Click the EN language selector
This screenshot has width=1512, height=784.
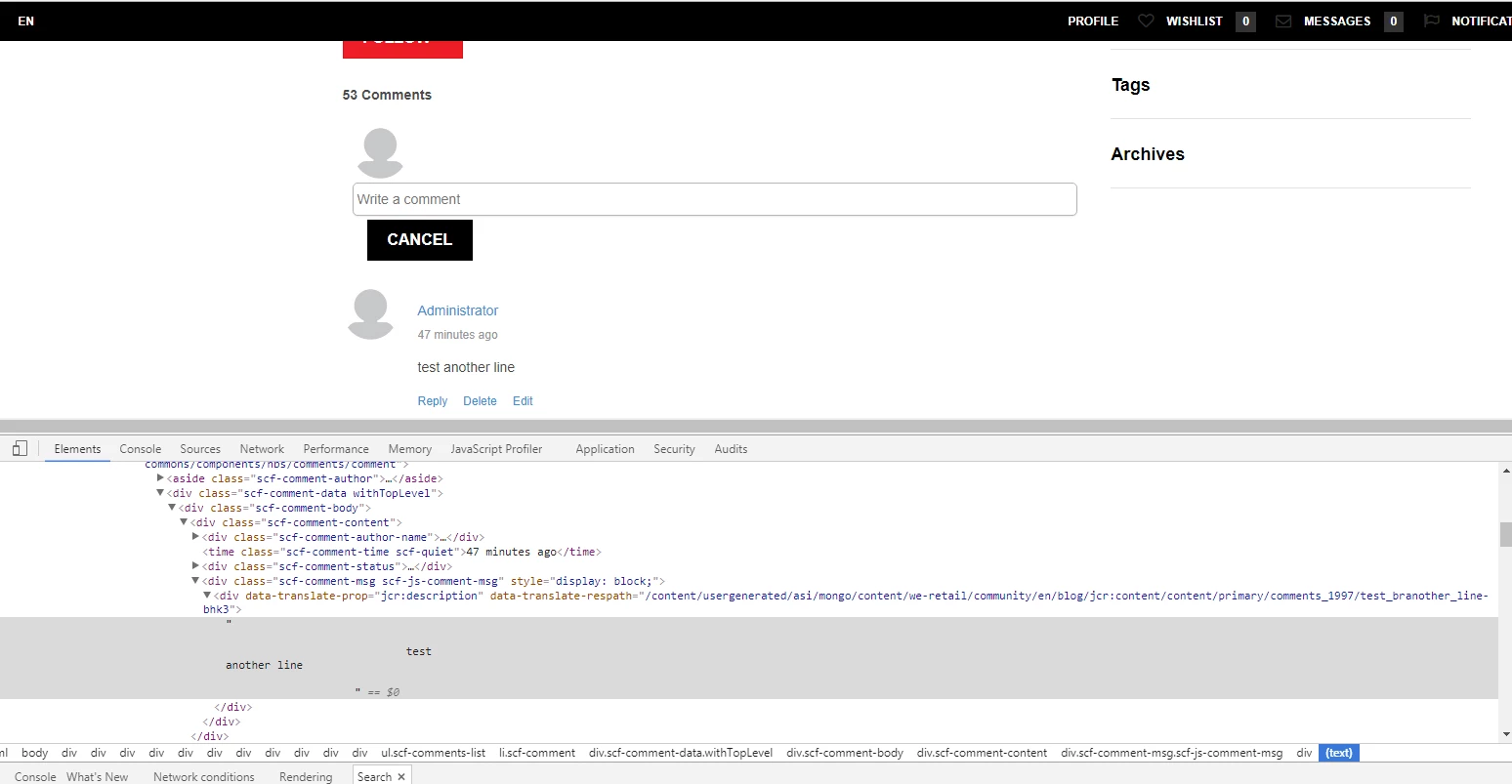(x=26, y=21)
